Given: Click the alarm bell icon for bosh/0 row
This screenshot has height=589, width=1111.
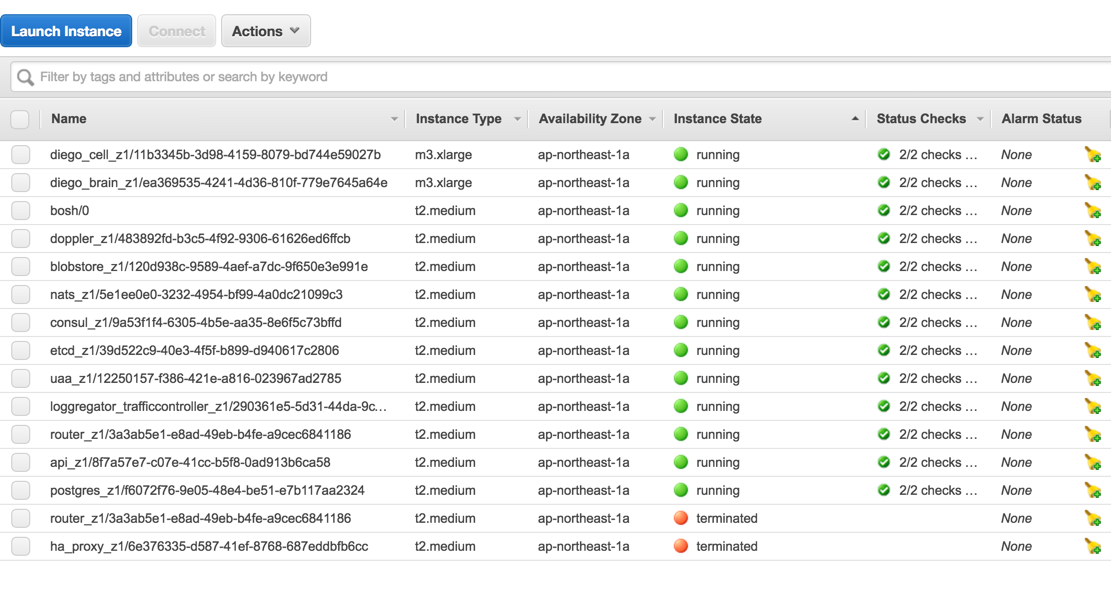Looking at the screenshot, I should [x=1093, y=211].
